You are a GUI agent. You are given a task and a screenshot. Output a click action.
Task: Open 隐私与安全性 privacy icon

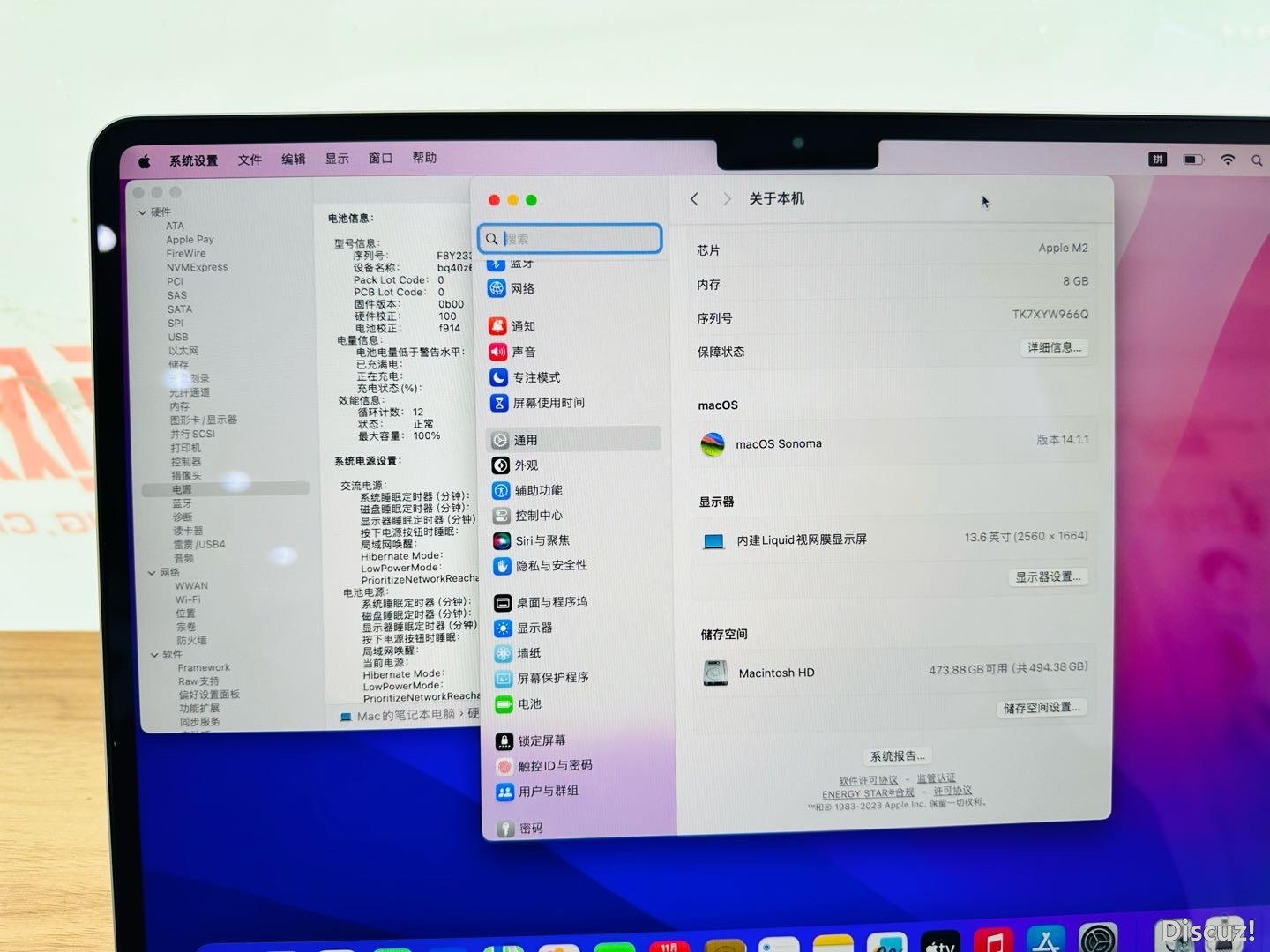(502, 566)
